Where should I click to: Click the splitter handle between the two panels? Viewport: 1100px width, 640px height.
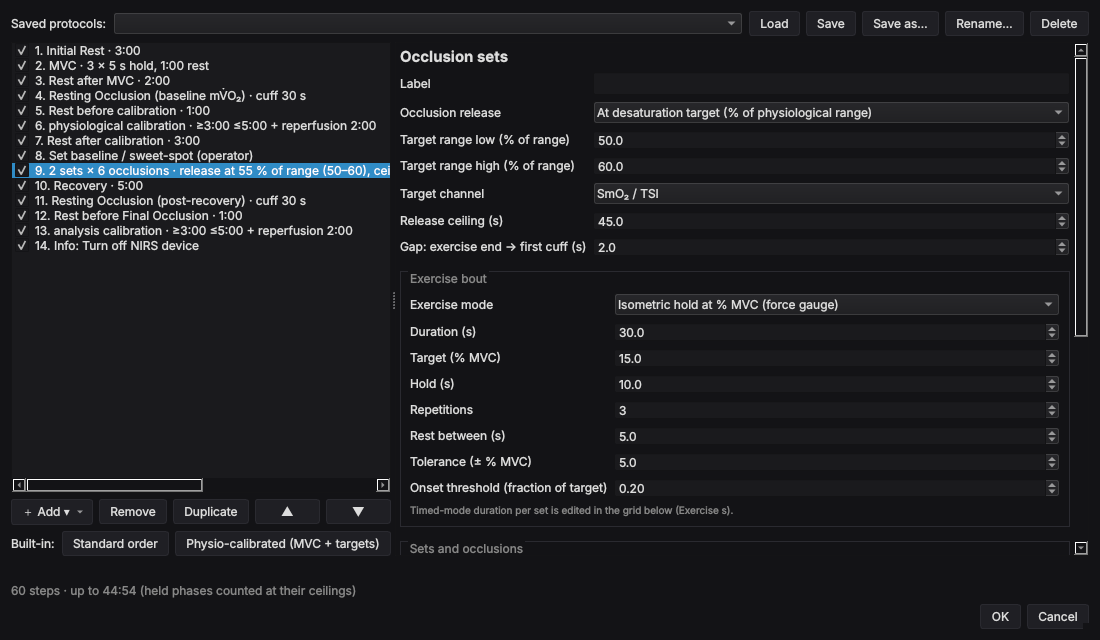tap(394, 300)
